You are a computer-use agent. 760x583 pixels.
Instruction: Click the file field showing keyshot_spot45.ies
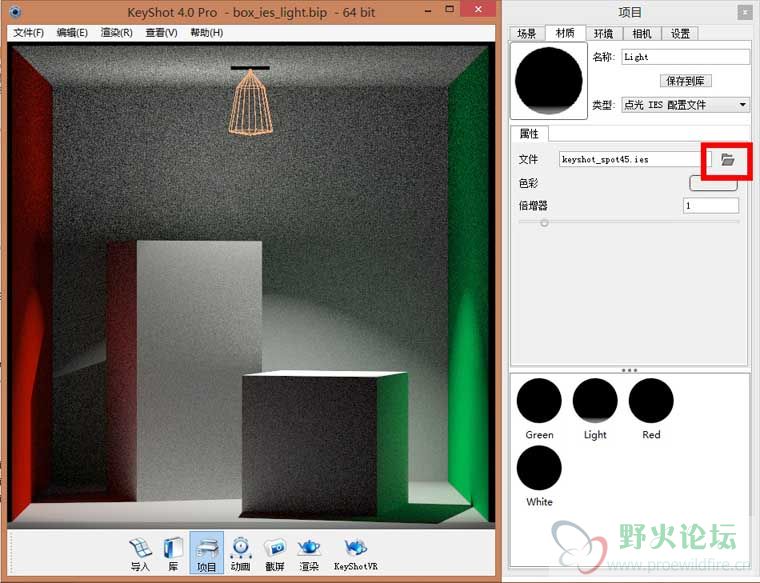(635, 159)
